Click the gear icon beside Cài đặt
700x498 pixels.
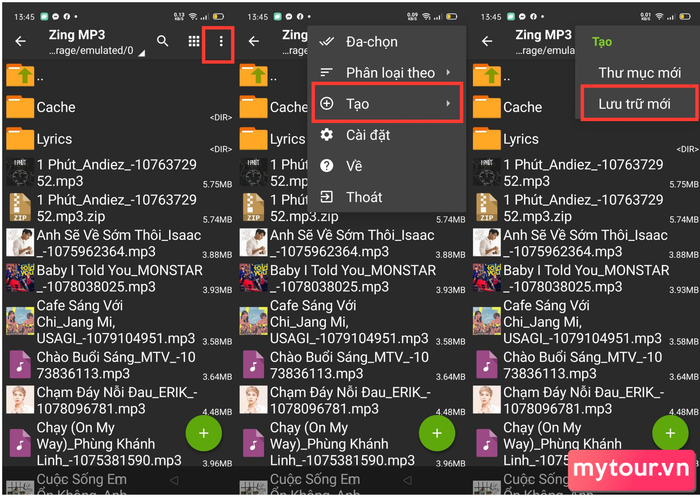(327, 135)
